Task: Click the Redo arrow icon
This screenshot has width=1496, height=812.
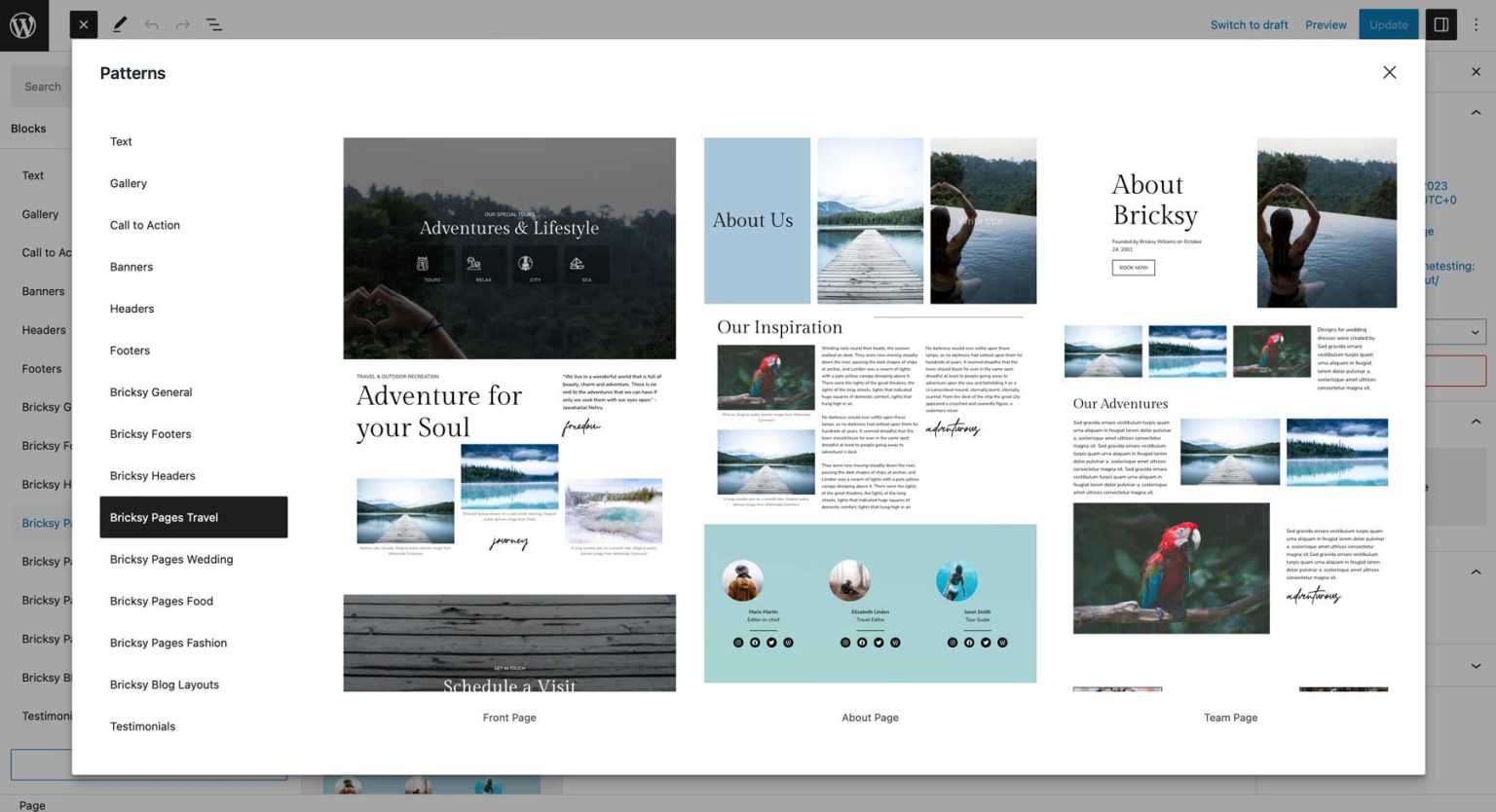Action: pyautogui.click(x=181, y=24)
